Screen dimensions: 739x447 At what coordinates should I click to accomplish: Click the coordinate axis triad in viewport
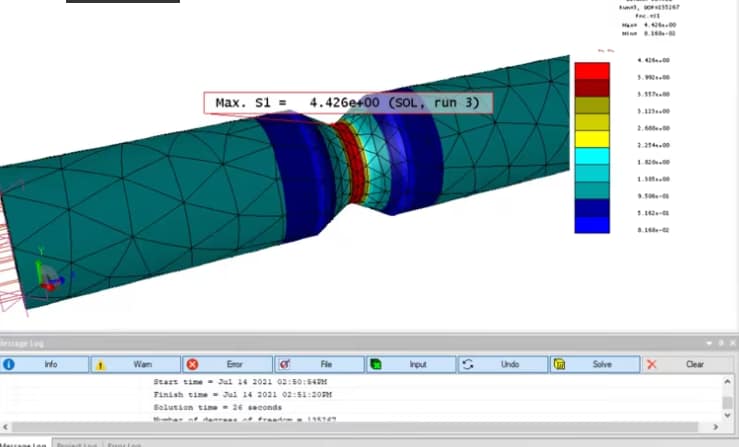click(43, 276)
